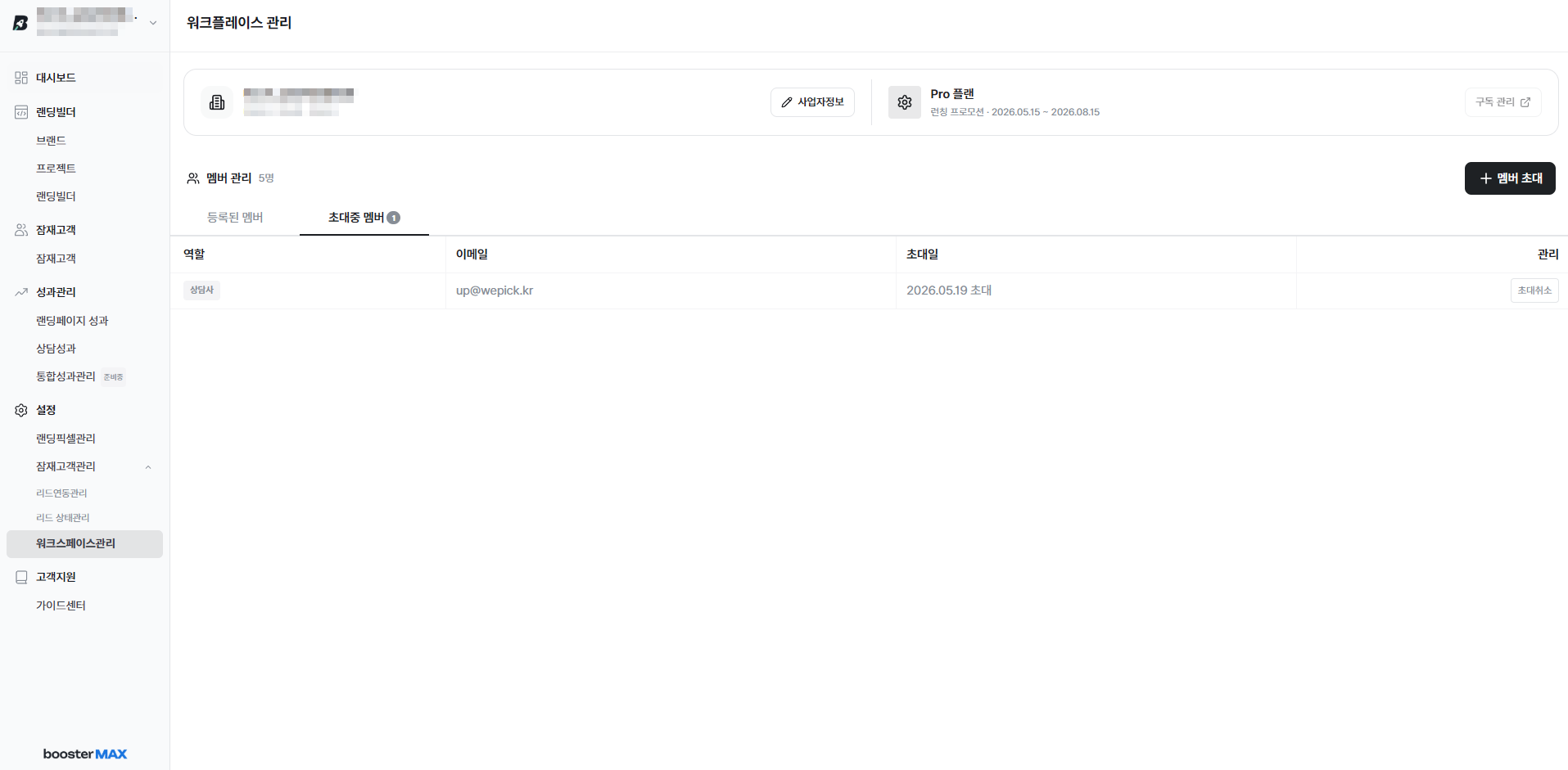The image size is (1568, 770).
Task: Go to 랜딩페이지 성과
Action: pyautogui.click(x=72, y=321)
